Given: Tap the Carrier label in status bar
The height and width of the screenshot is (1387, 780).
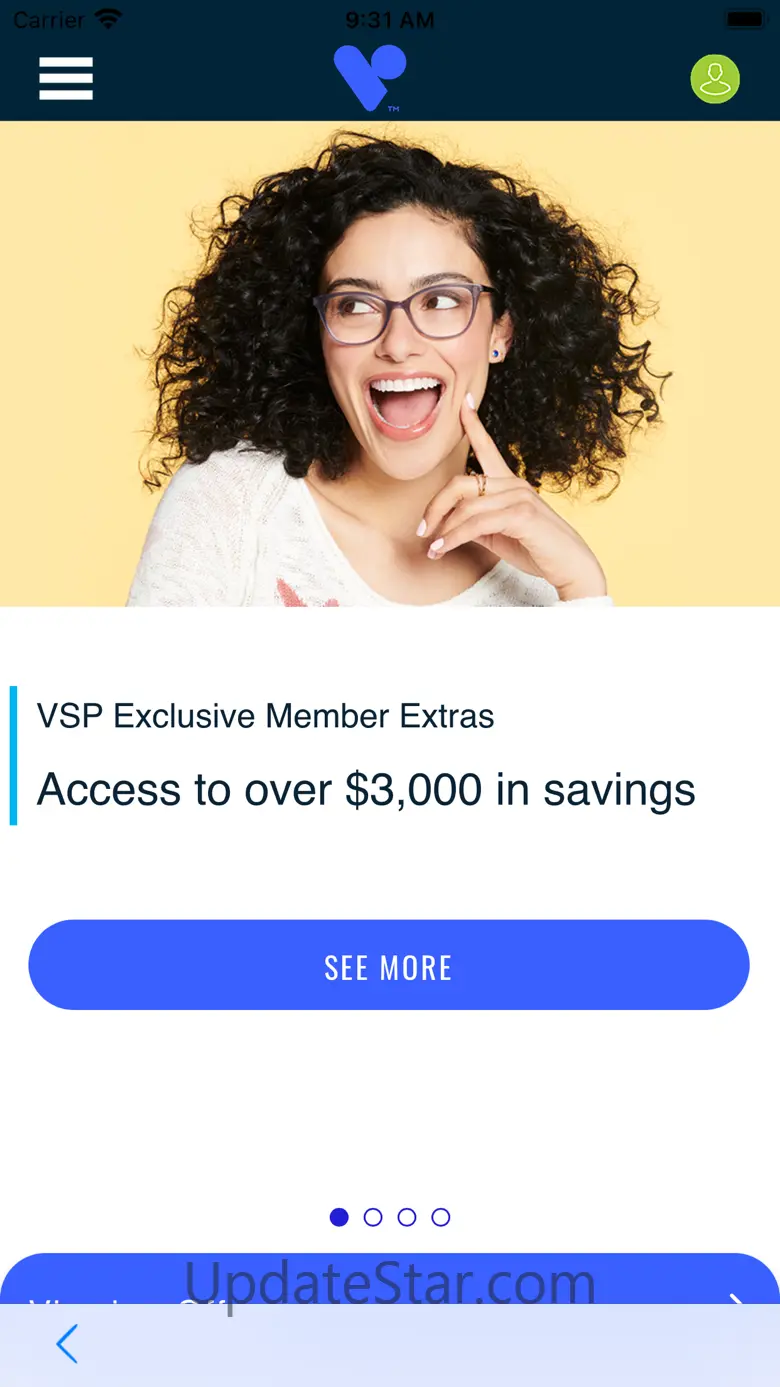Looking at the screenshot, I should 48,19.
